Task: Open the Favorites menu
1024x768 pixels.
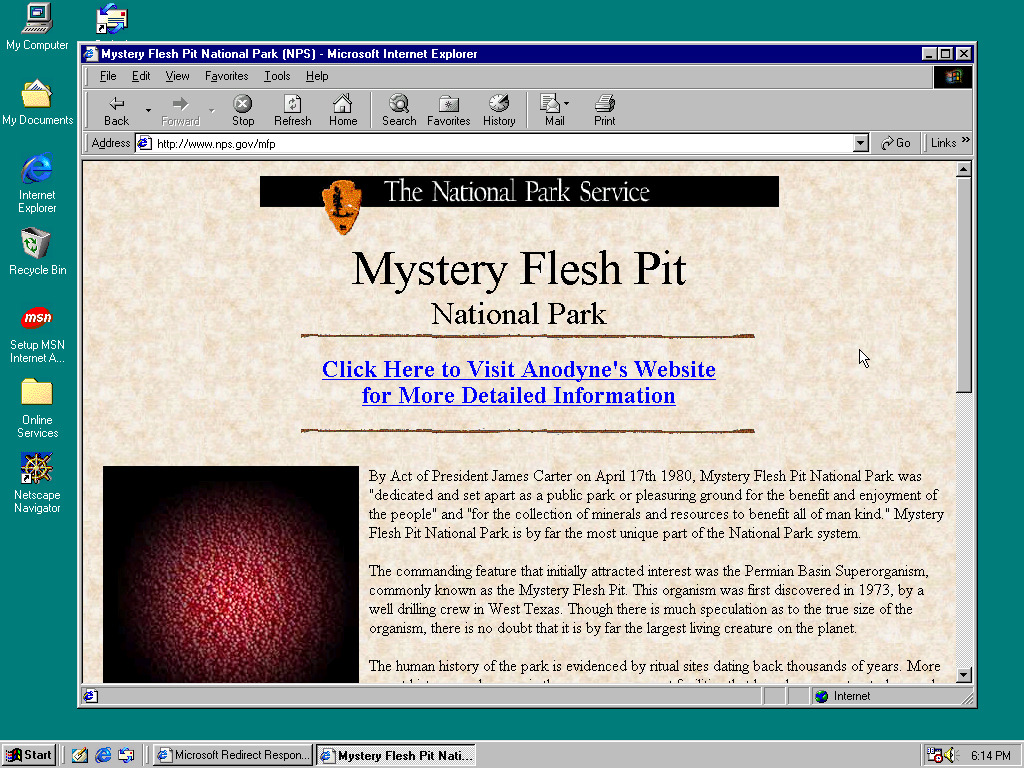Action: [x=227, y=76]
